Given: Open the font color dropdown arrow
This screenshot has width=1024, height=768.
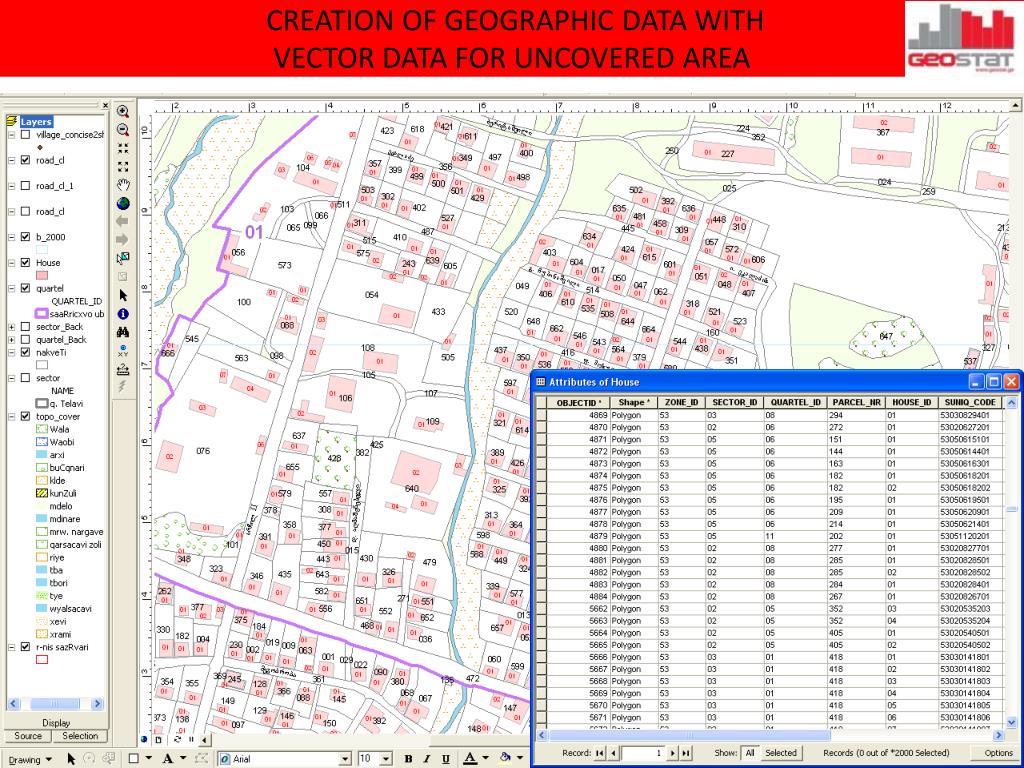Looking at the screenshot, I should click(x=485, y=759).
